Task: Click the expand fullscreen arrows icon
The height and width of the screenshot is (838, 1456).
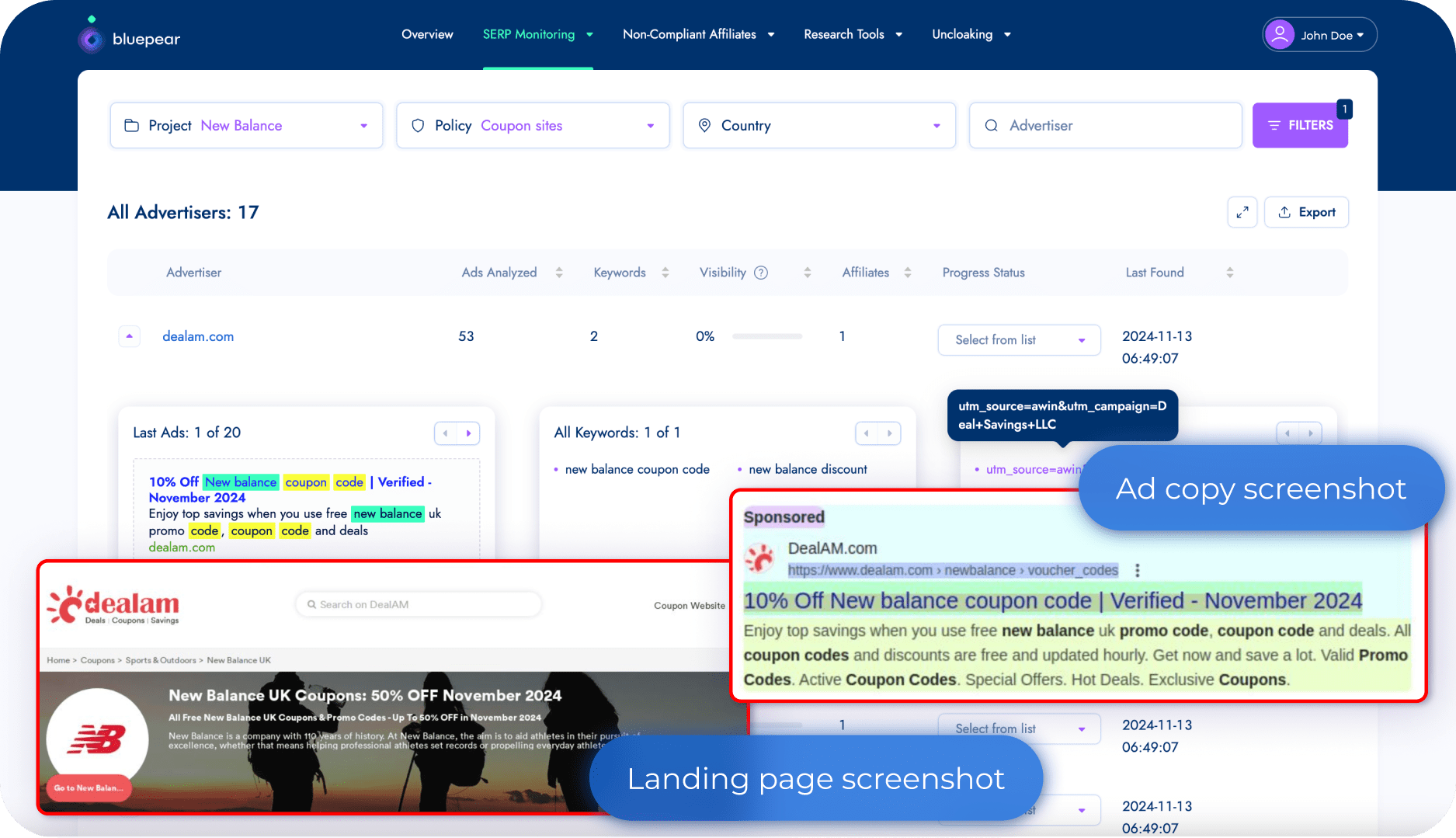Action: (1242, 212)
